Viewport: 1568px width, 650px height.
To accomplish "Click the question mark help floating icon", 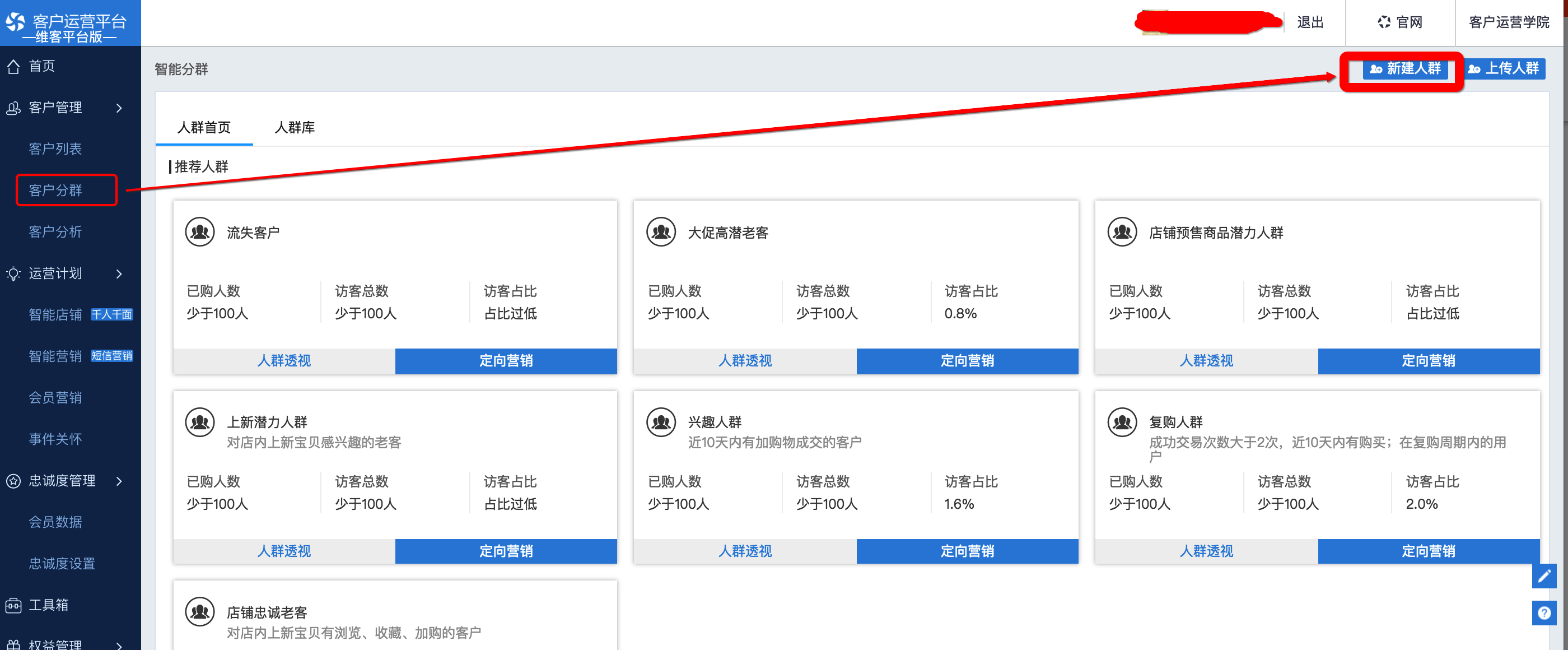I will pyautogui.click(x=1544, y=613).
